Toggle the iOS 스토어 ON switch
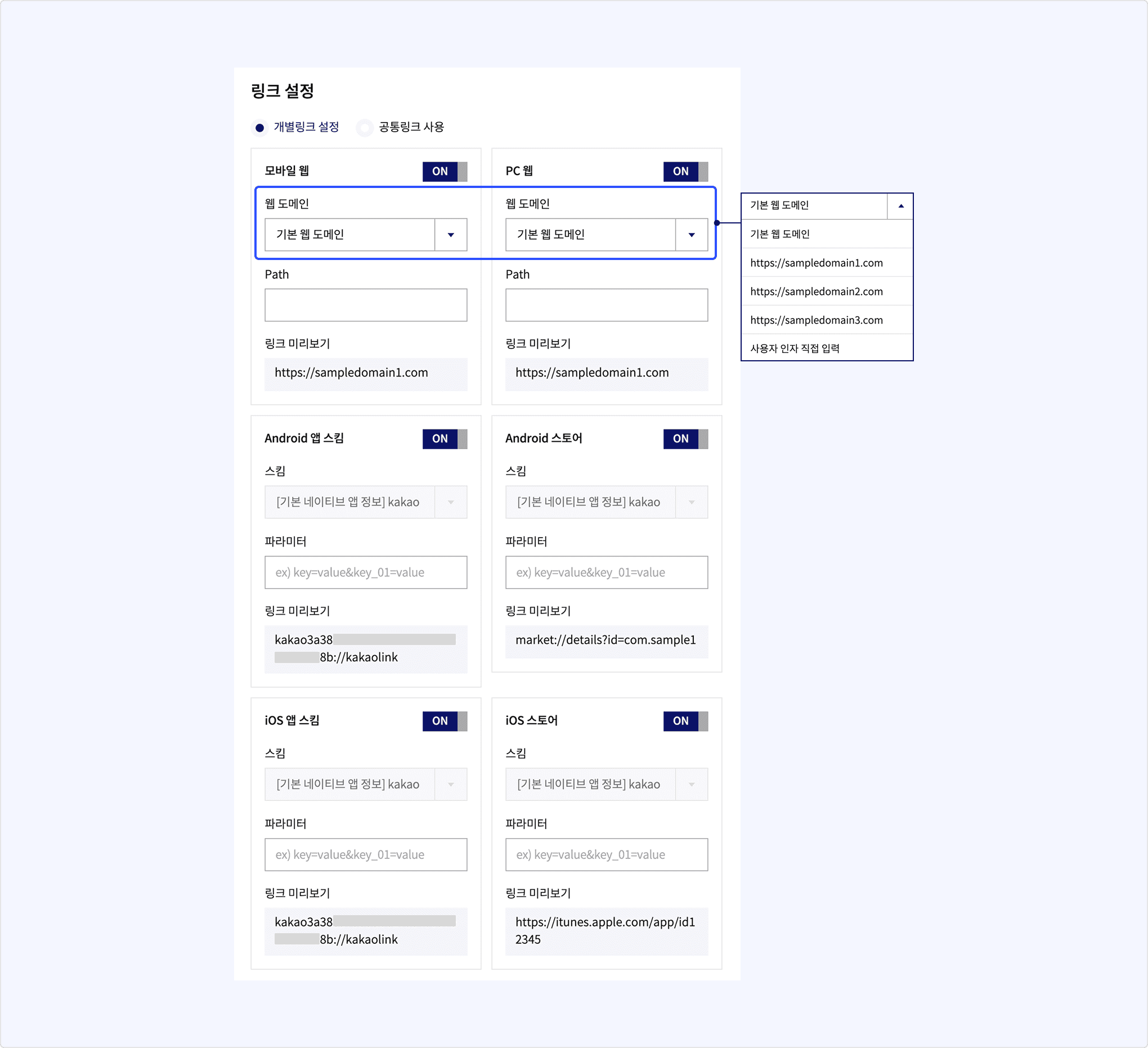 click(x=685, y=721)
